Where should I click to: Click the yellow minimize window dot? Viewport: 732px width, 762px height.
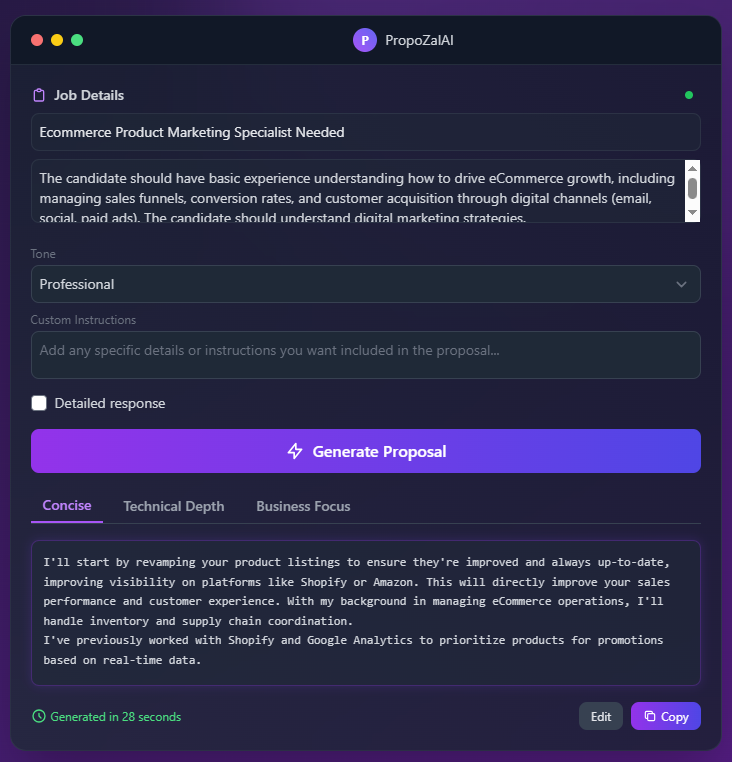57,40
